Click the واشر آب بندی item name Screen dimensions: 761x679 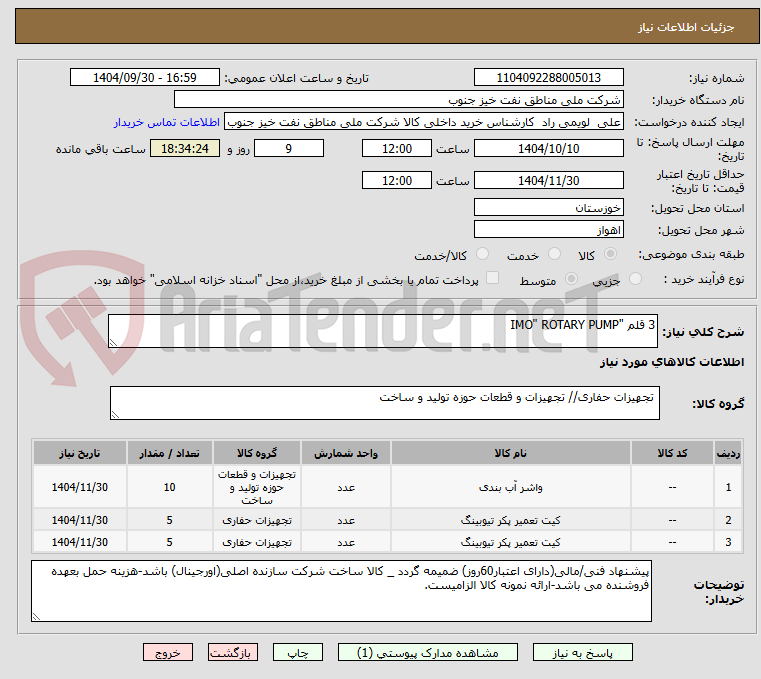[511, 487]
